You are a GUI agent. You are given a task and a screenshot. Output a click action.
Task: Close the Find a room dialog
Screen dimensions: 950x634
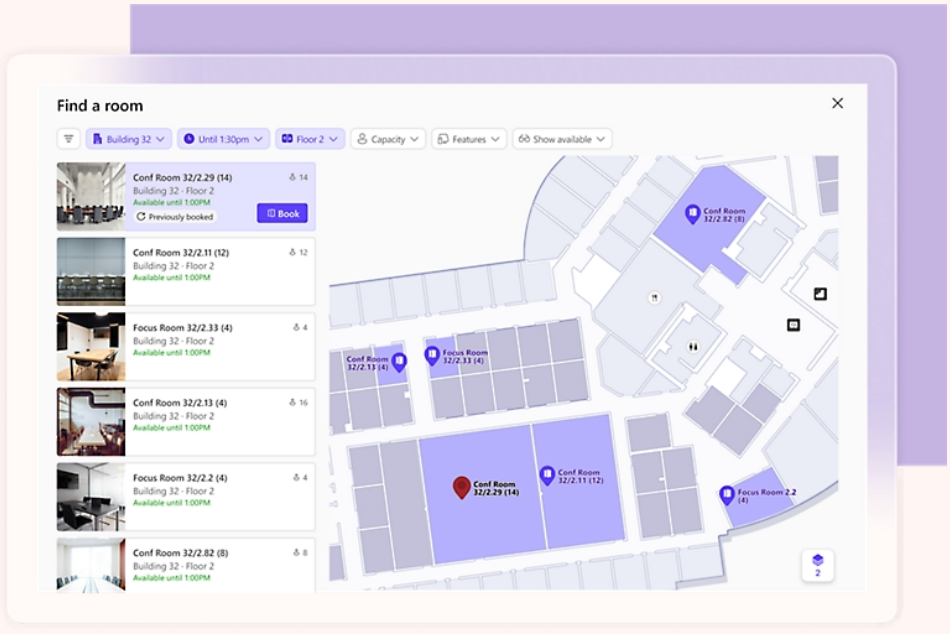(837, 104)
